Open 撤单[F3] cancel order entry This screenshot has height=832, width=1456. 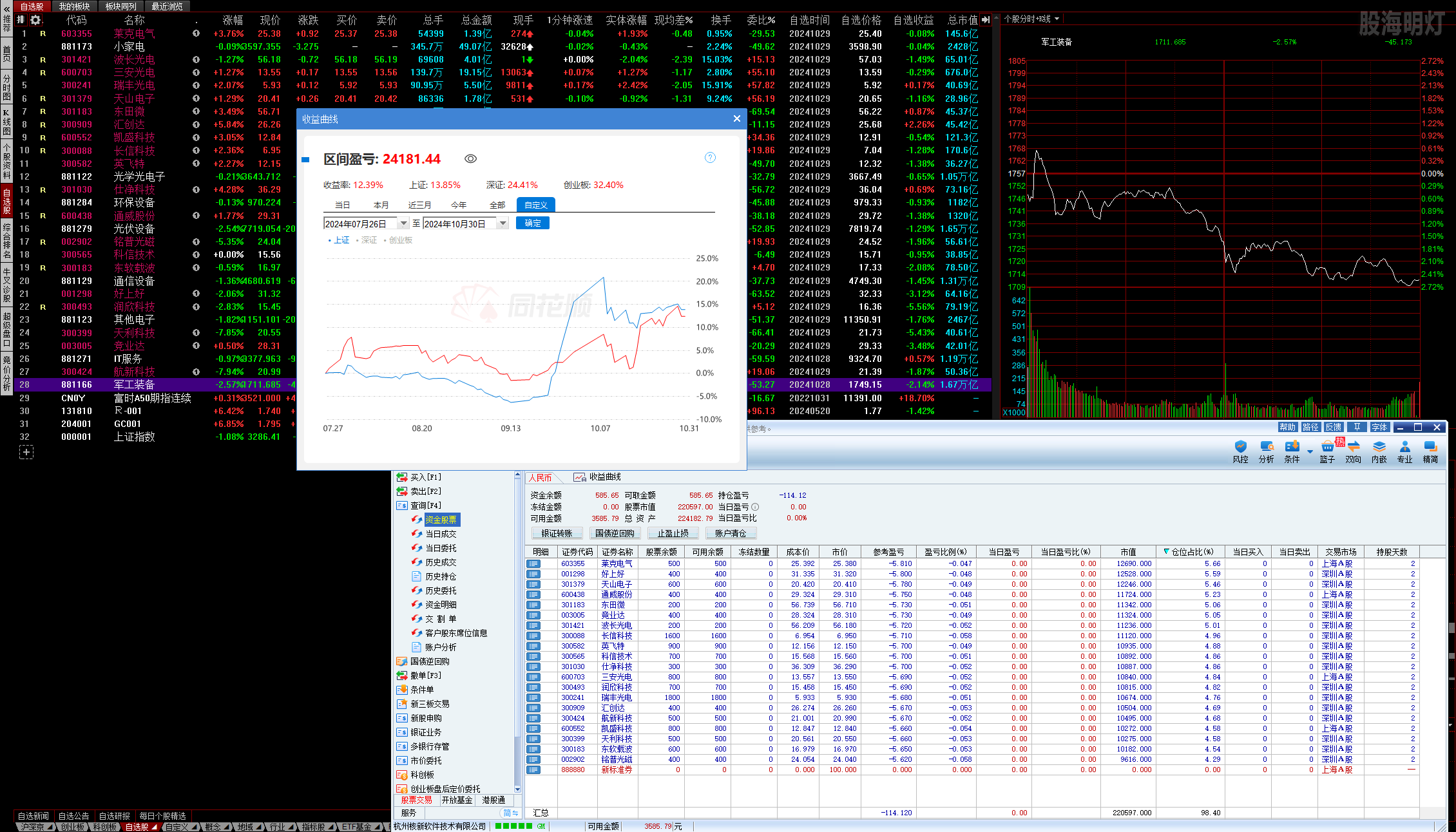tap(426, 676)
